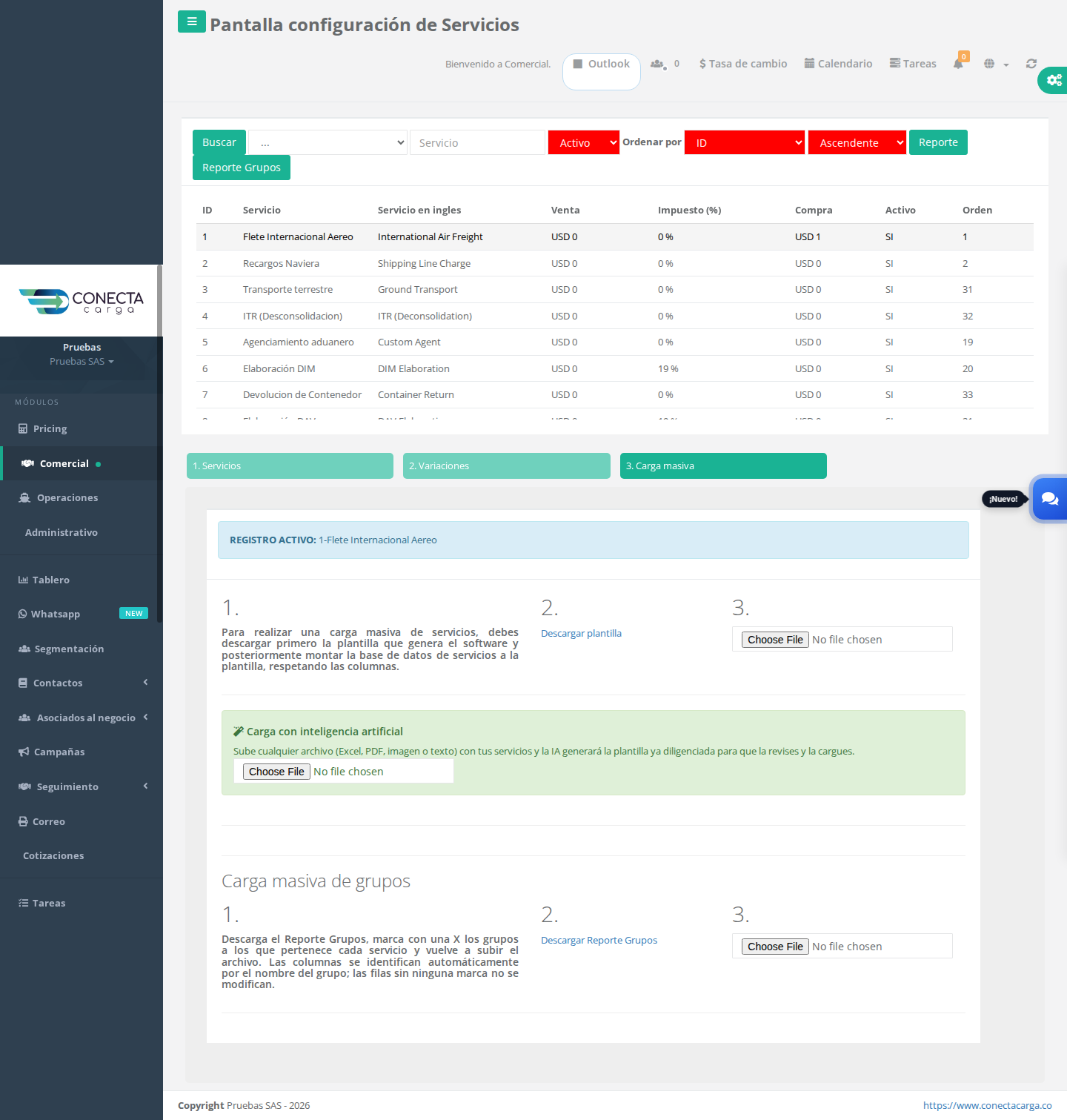Expand the Pruebas SAS company dropdown
Viewport: 1067px width, 1120px height.
[82, 362]
